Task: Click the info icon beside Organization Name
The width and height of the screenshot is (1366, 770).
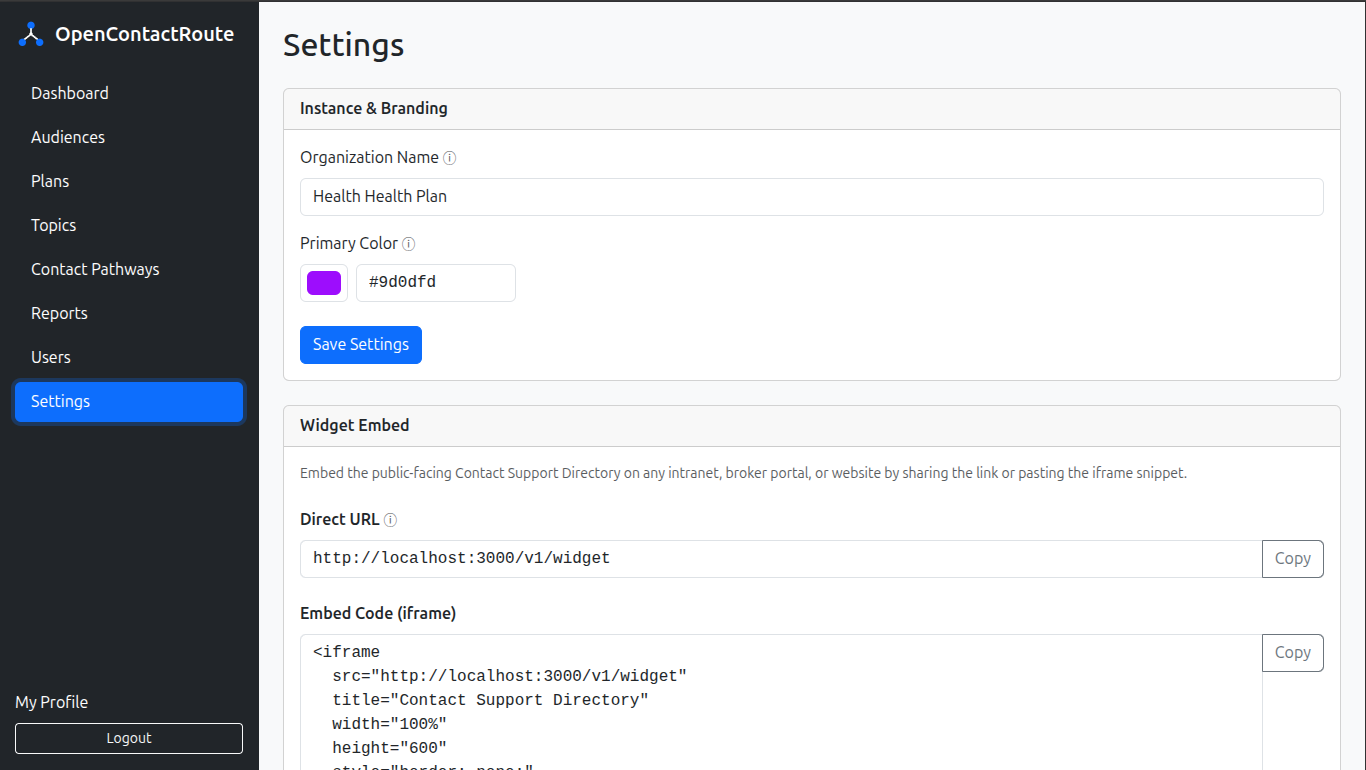Action: [450, 157]
